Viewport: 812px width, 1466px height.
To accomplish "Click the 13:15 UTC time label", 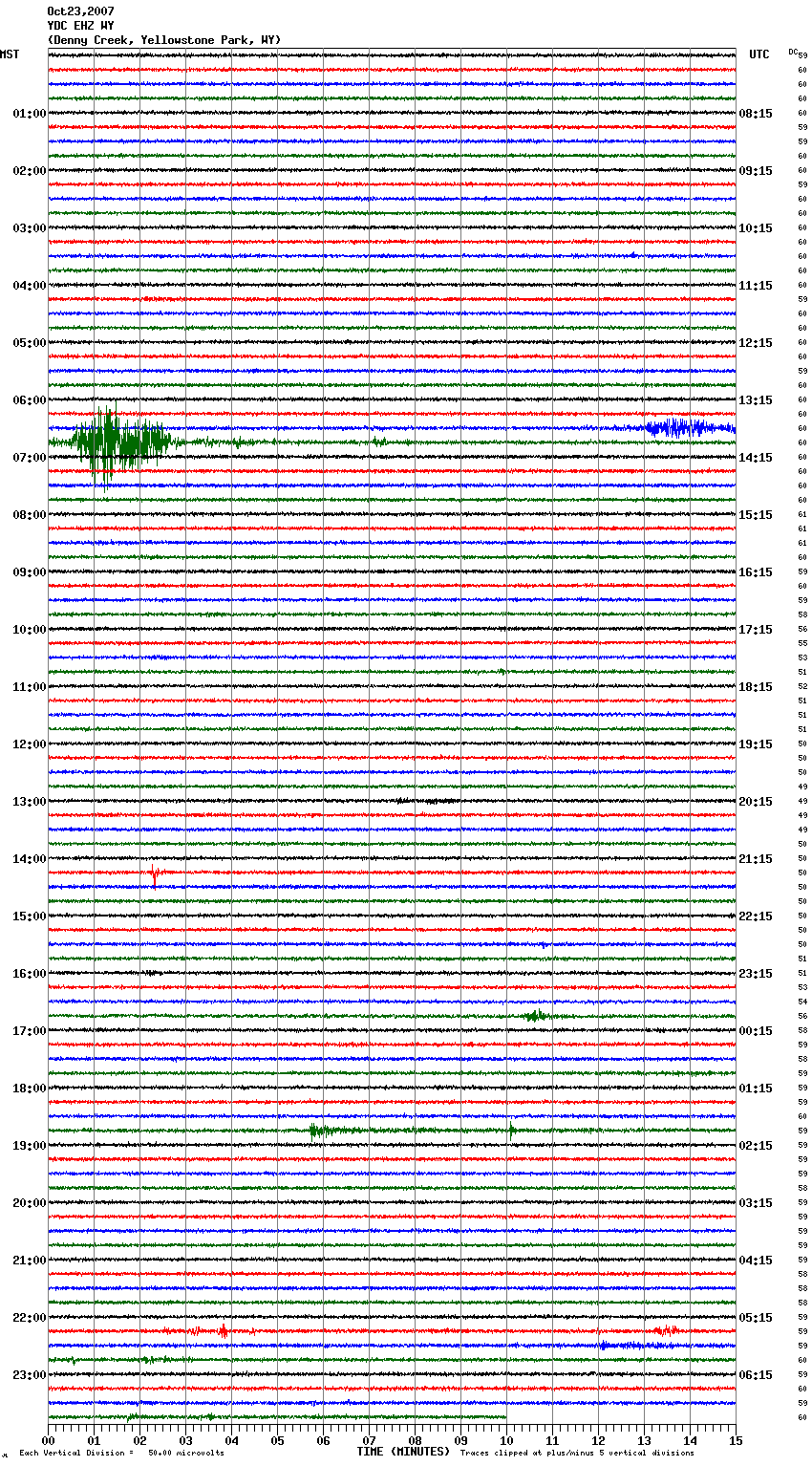I will (x=756, y=400).
